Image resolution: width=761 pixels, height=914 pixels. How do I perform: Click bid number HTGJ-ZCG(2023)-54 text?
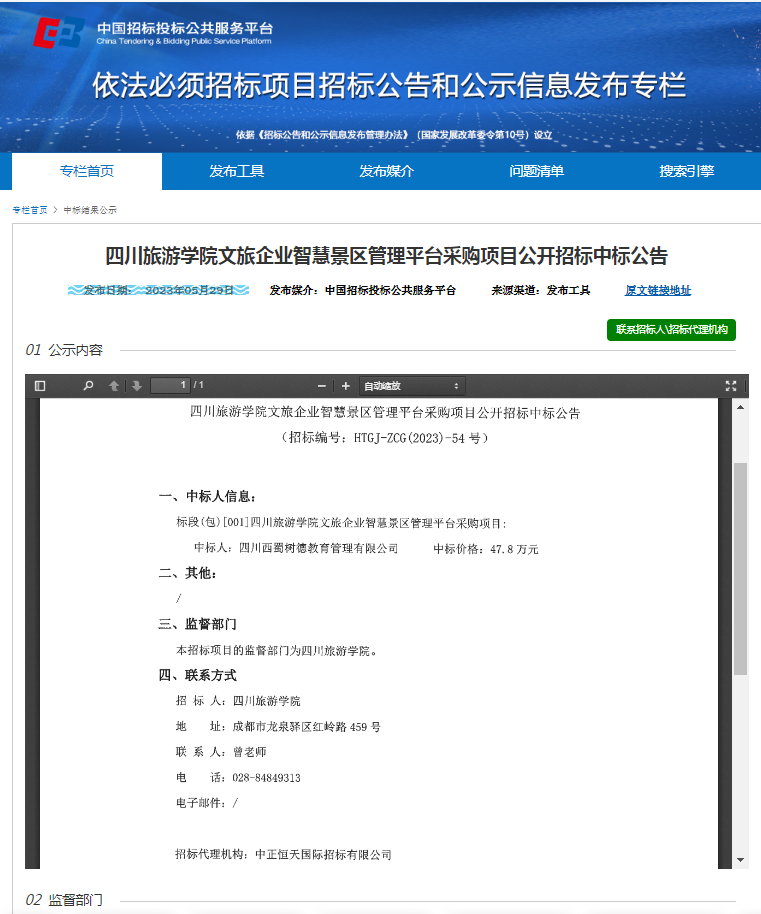point(409,438)
